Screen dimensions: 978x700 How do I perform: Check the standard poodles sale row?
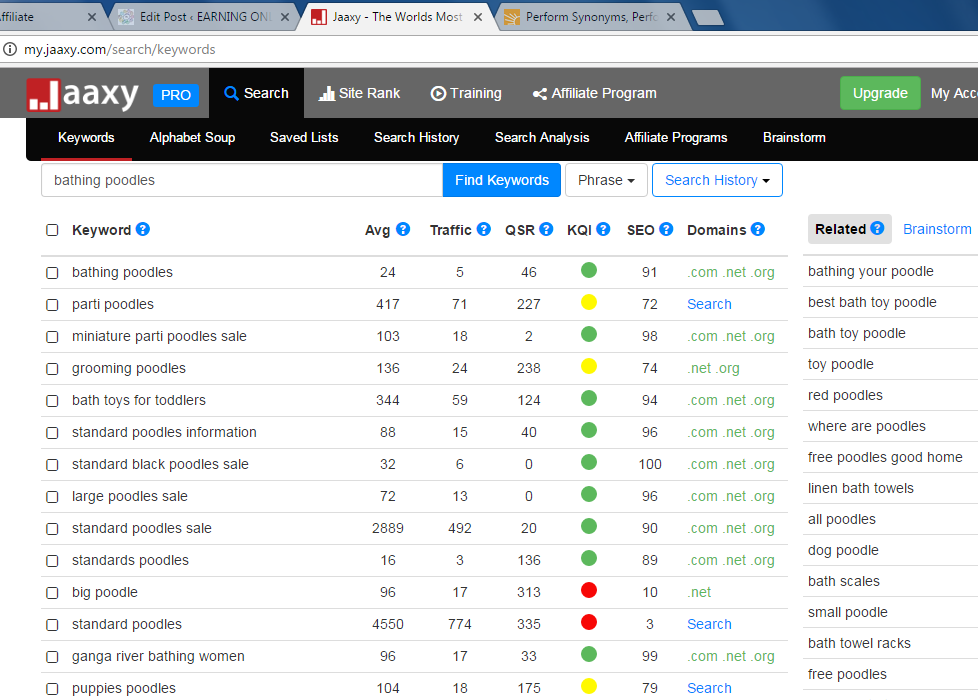click(52, 528)
